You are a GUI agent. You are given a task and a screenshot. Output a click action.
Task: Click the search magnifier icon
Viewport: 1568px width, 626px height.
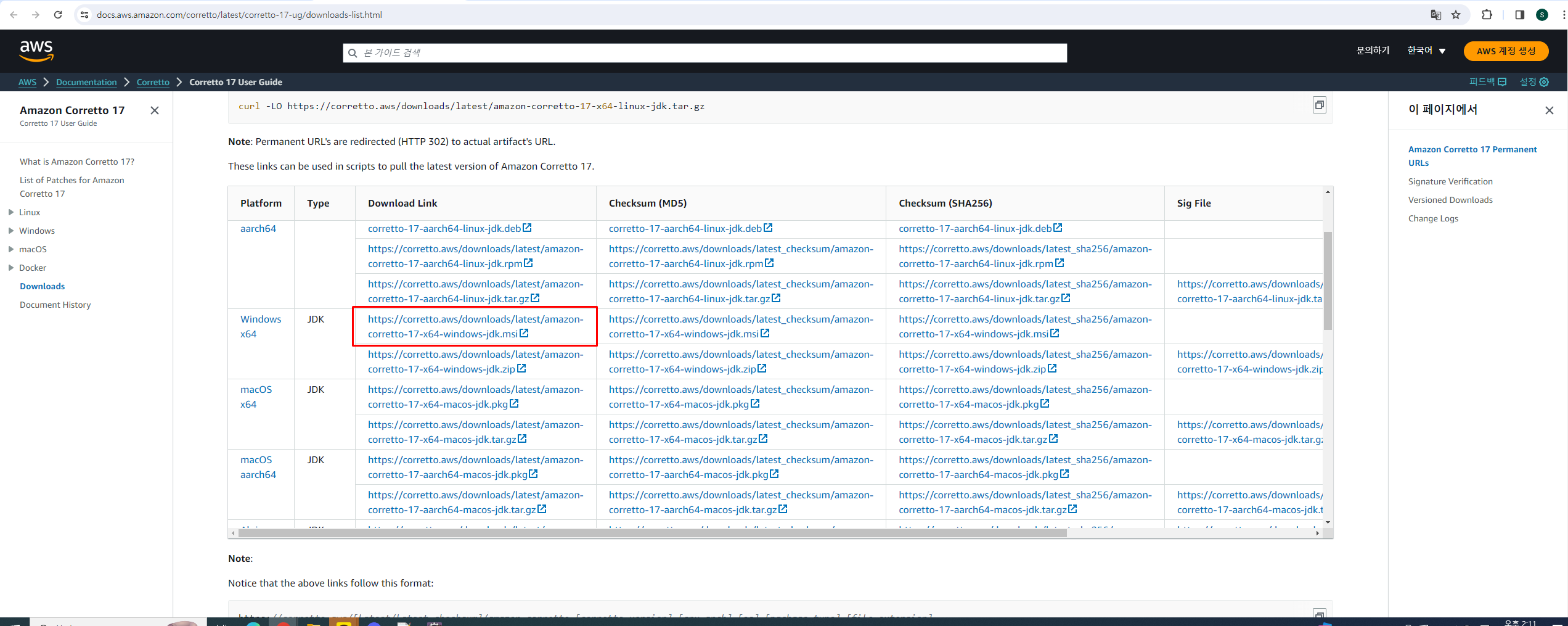pos(353,53)
